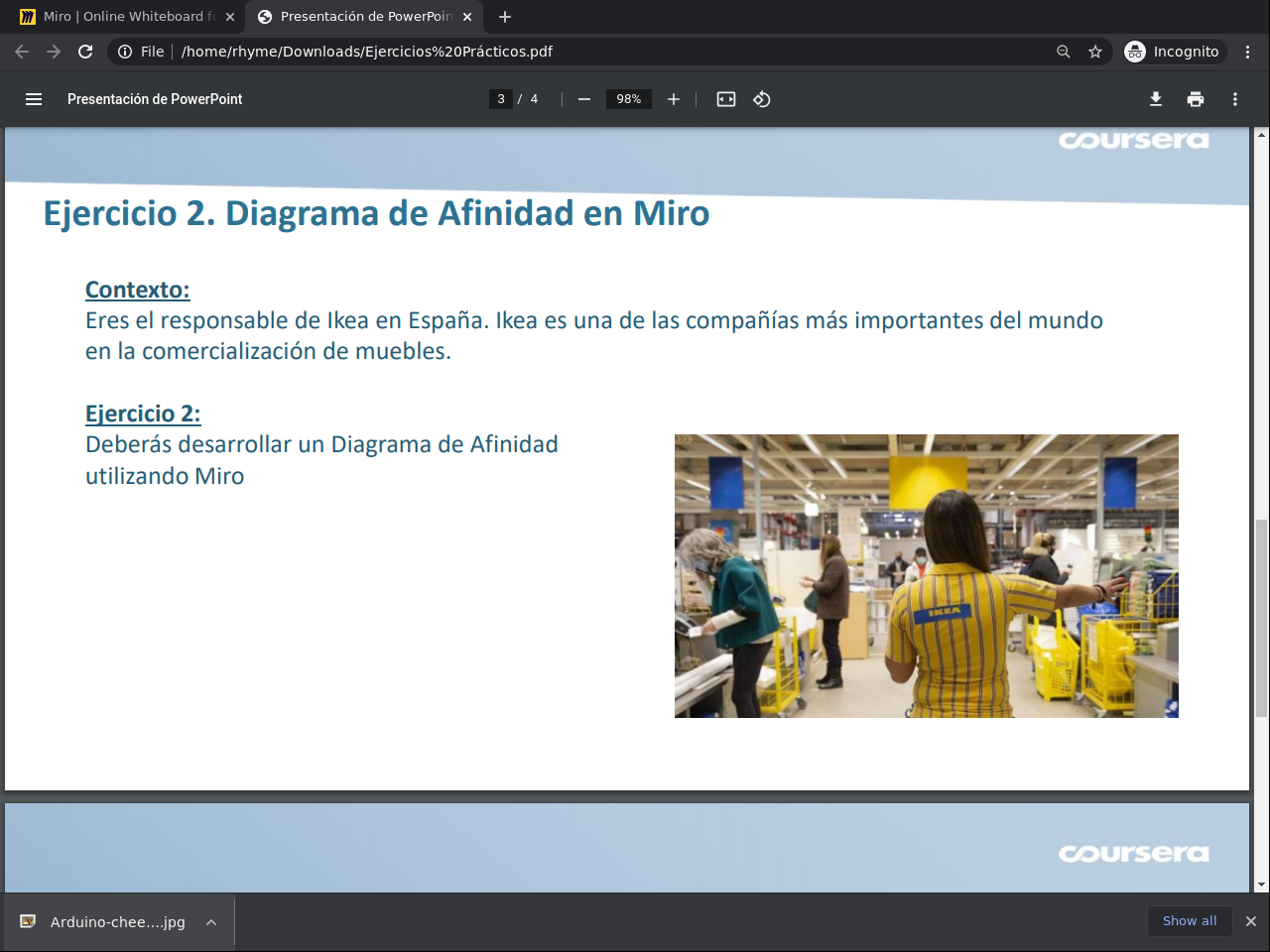Close the downloads bar
The height and width of the screenshot is (952, 1270).
tap(1251, 921)
